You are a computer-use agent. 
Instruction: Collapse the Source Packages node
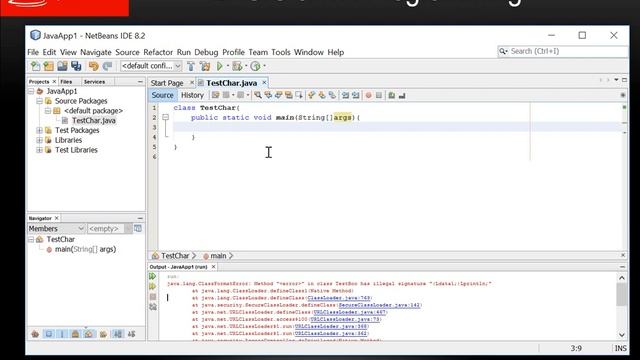(x=40, y=101)
